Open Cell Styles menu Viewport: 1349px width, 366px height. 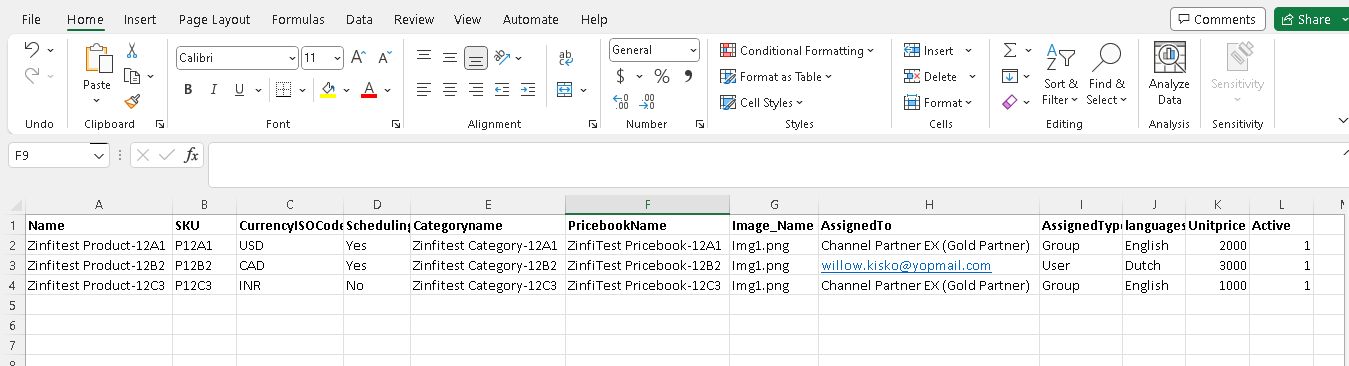(762, 102)
